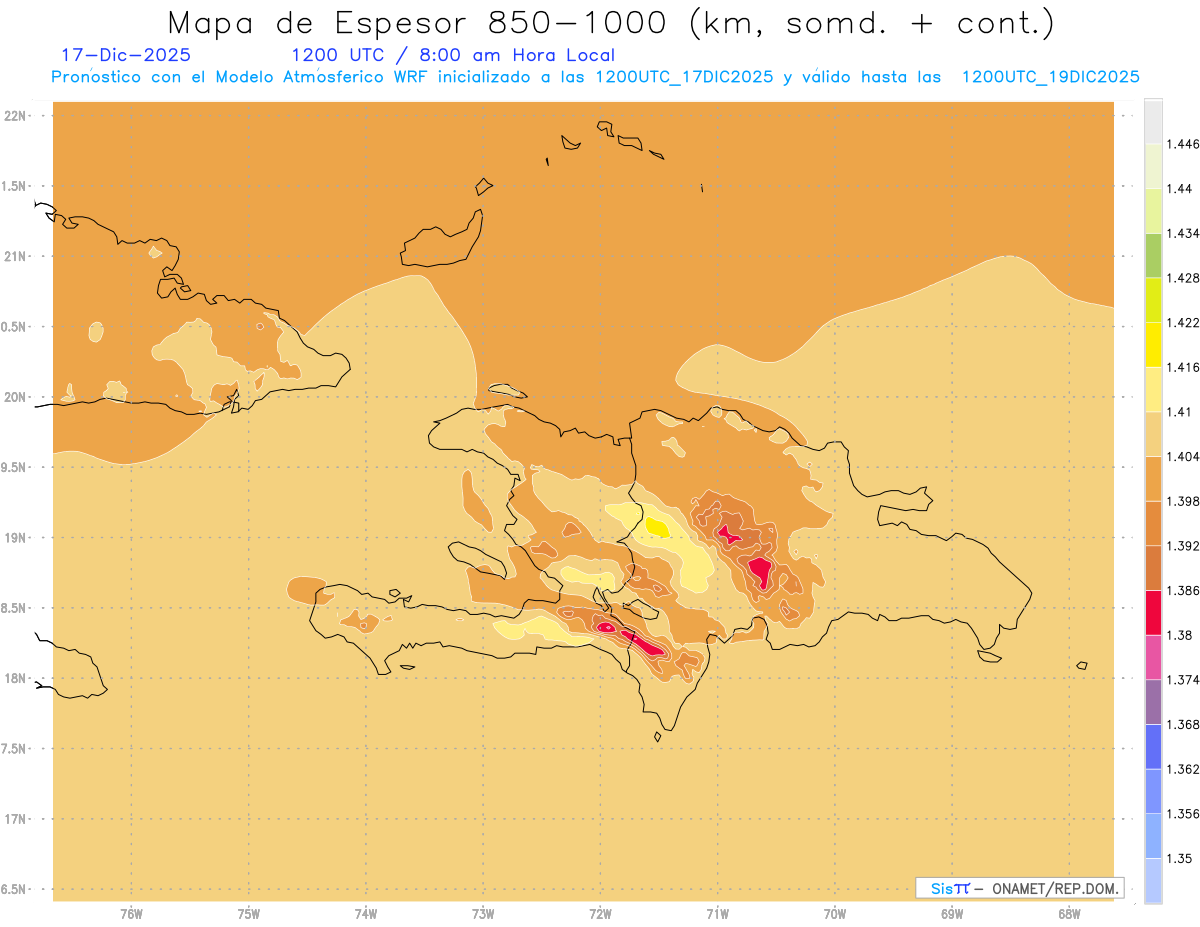Click the latitude label '17N'
This screenshot has height=927, width=1200.
click(x=15, y=819)
